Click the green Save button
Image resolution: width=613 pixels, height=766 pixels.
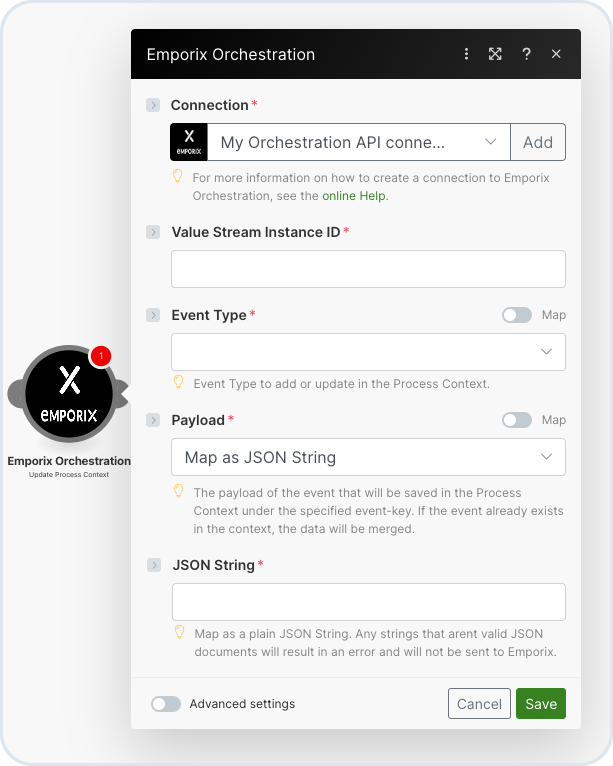(541, 703)
